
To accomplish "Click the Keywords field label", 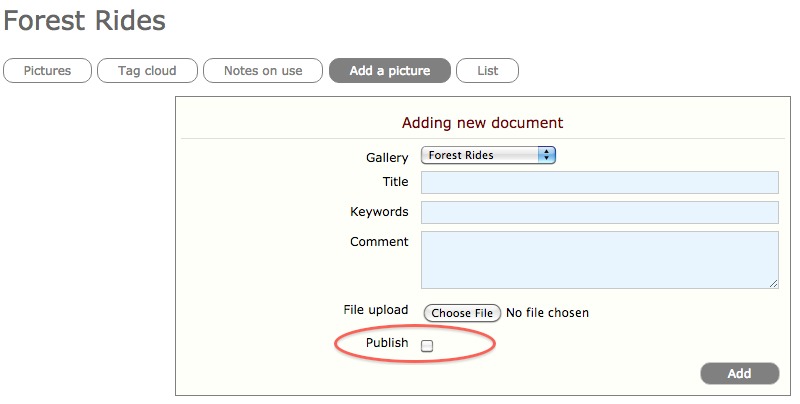I will 379,212.
